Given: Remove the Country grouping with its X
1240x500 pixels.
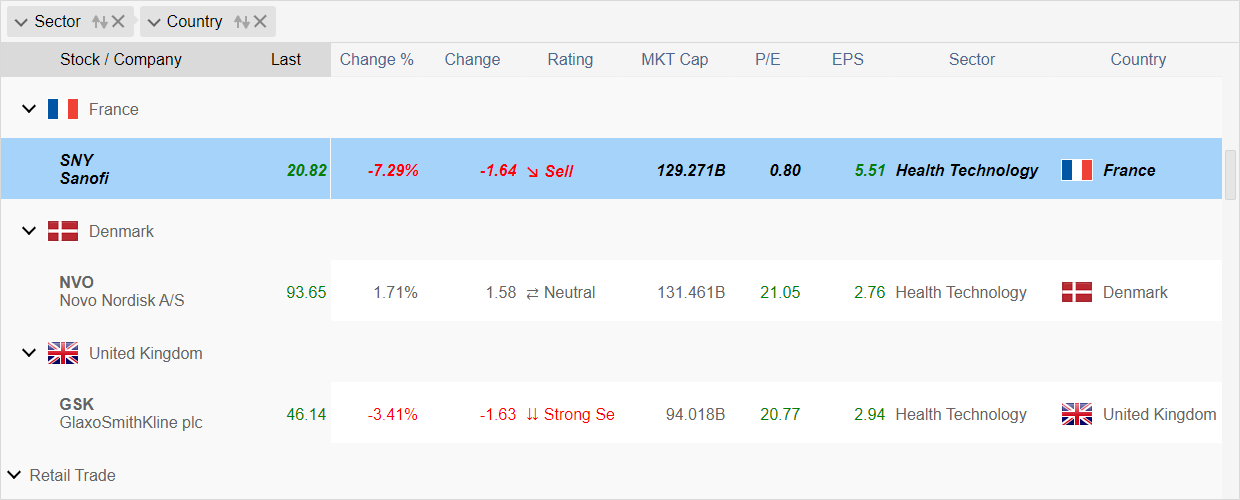Looking at the screenshot, I should pos(260,21).
